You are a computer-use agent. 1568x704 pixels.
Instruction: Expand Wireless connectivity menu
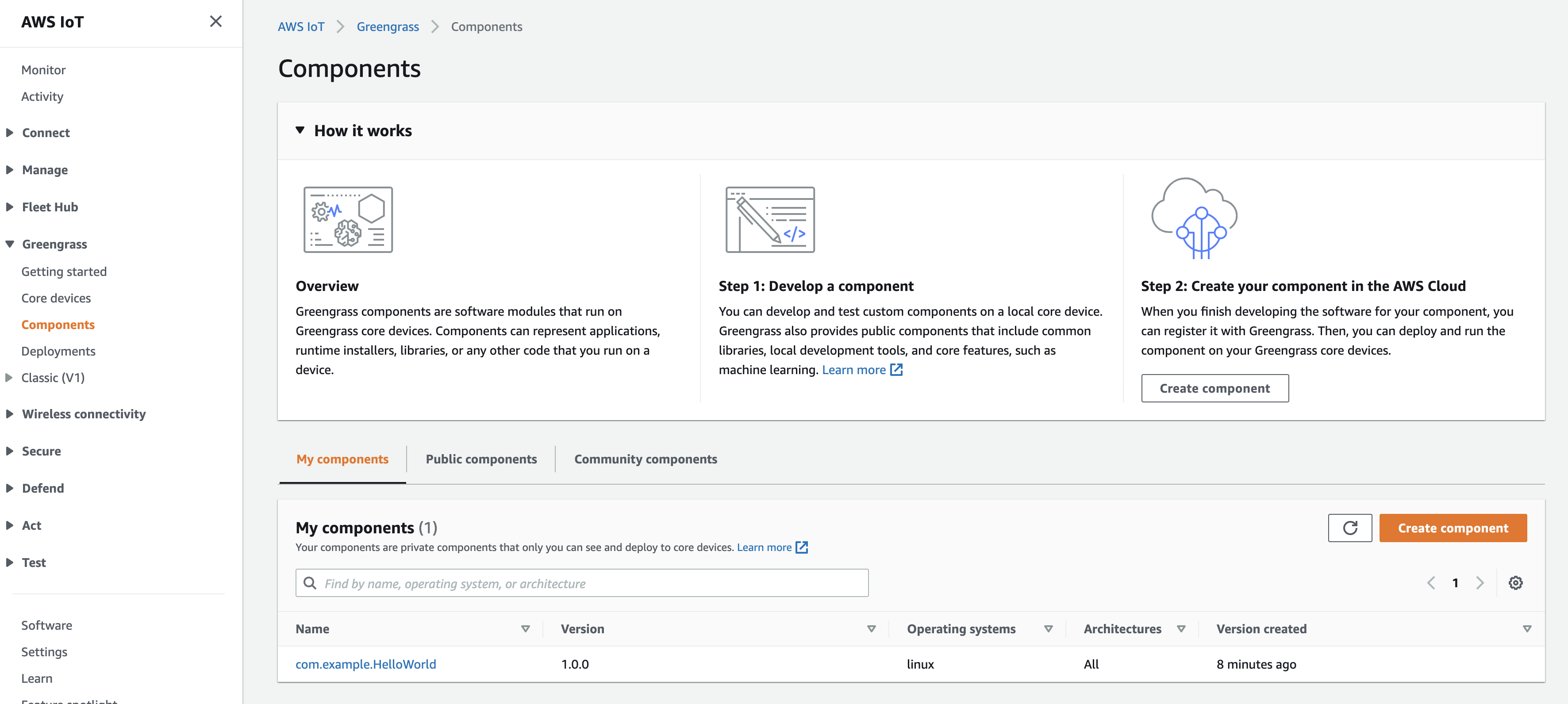[x=10, y=414]
